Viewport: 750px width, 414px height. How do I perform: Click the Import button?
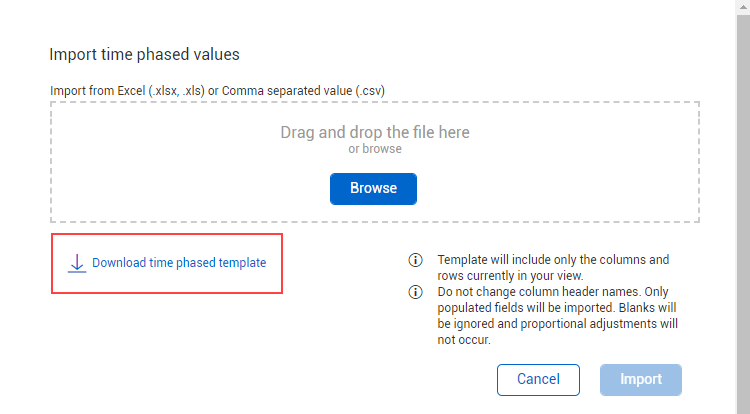(x=640, y=379)
